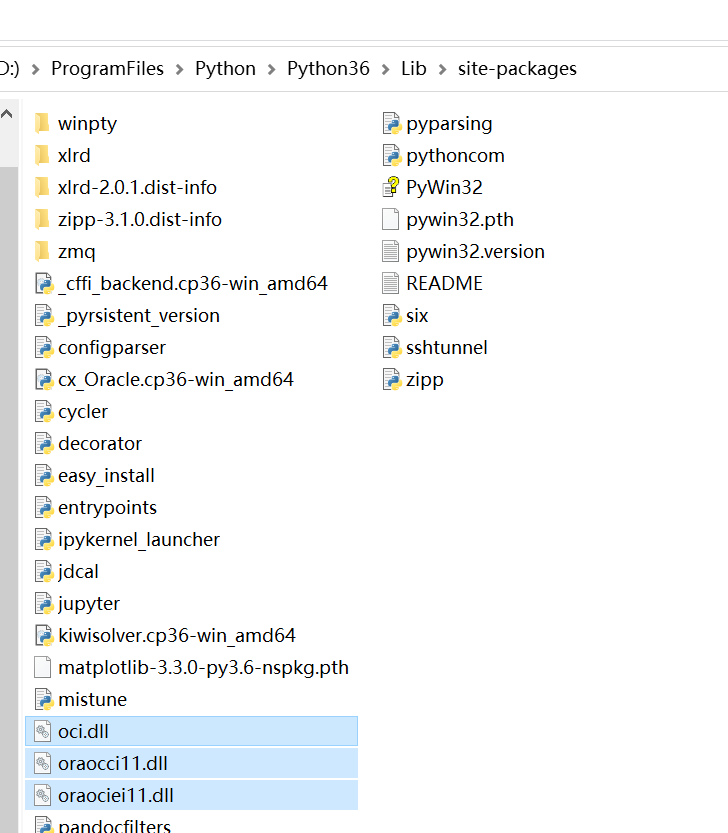Click the left pane vertical scrollbar thumb
Image resolution: width=728 pixels, height=833 pixels.
9,499
